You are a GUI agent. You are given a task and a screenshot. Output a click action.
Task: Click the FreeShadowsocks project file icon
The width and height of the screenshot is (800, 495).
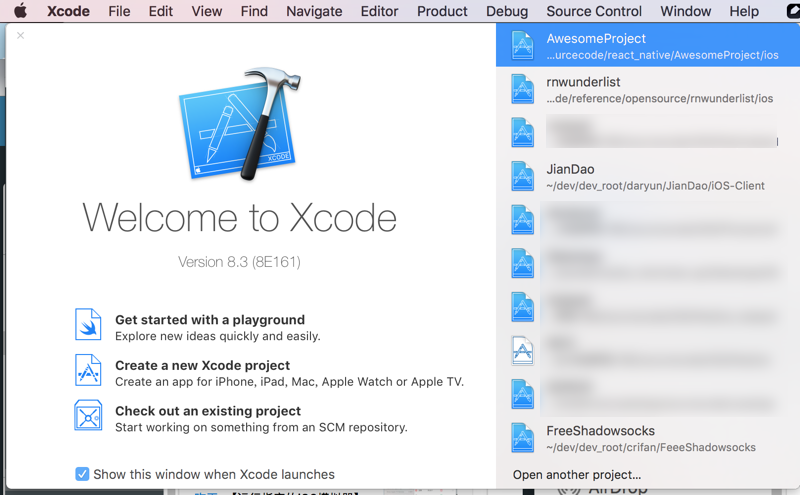(x=522, y=438)
